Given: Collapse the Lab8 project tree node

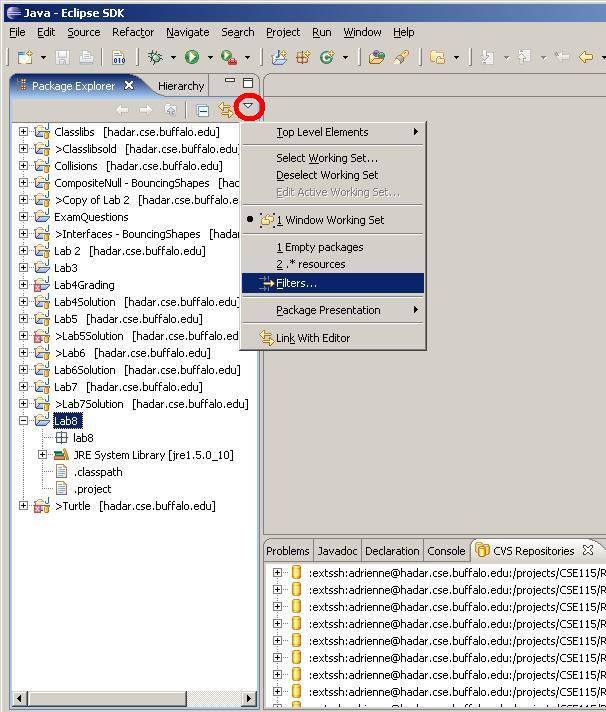Looking at the screenshot, I should point(24,421).
